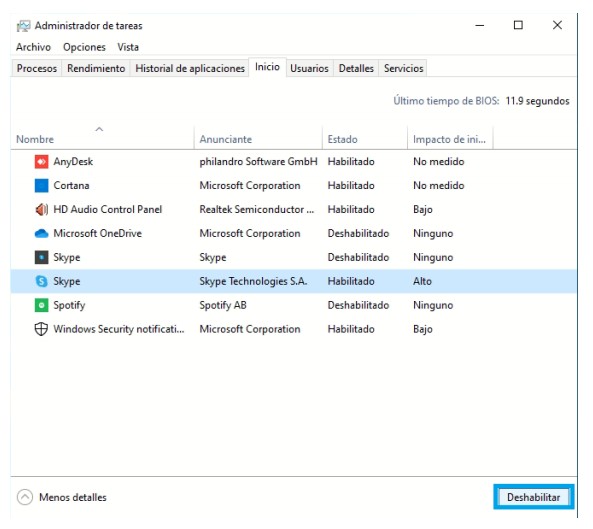Click the dark Skype icon (disabled entry)
Screen dimensions: 593x529
[41, 257]
